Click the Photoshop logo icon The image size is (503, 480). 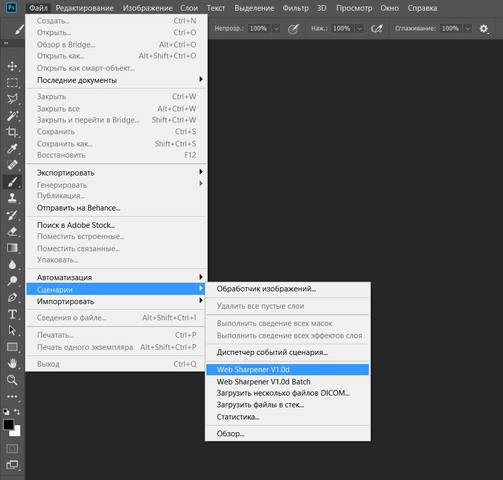(12, 8)
